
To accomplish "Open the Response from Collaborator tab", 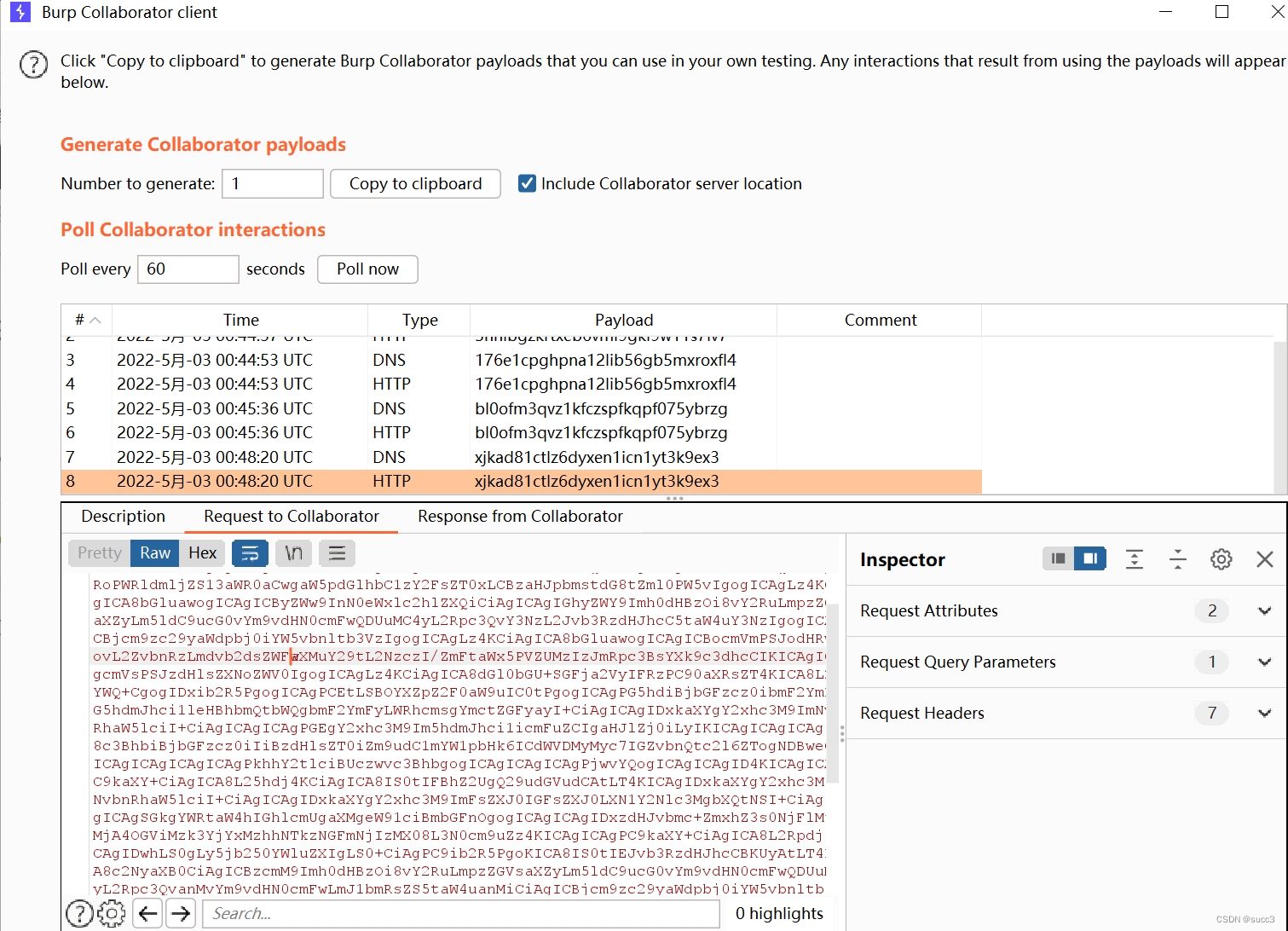I will point(520,517).
